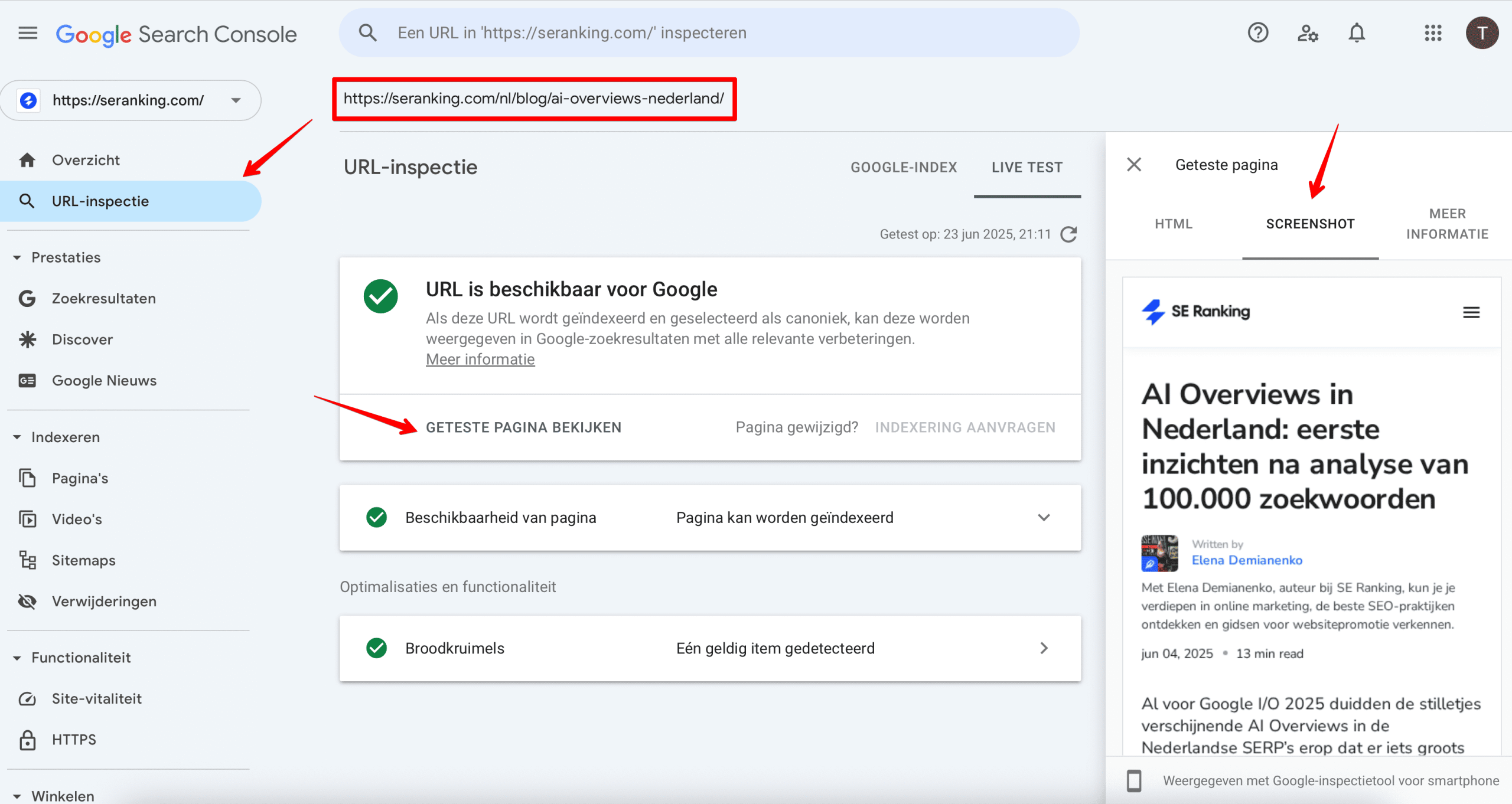This screenshot has width=1512, height=804.
Task: Open the Broodkruimels details chevron
Action: 1044,648
